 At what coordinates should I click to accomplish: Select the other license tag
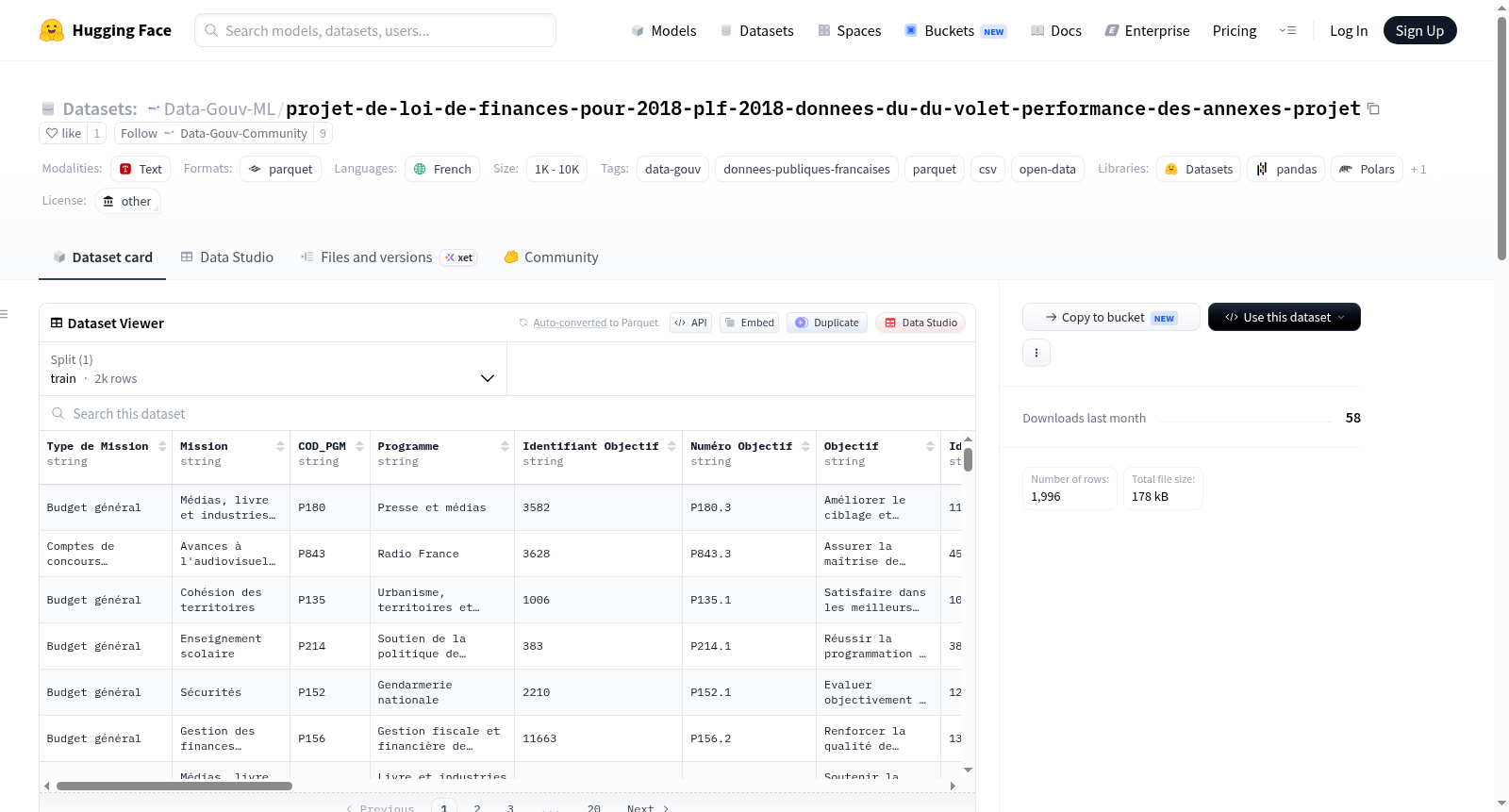coord(127,201)
